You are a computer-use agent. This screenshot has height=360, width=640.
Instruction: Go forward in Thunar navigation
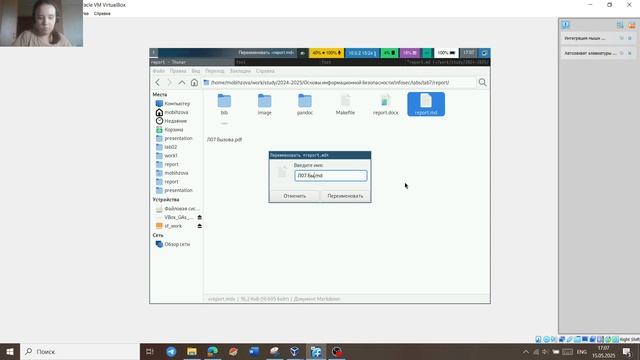click(170, 82)
